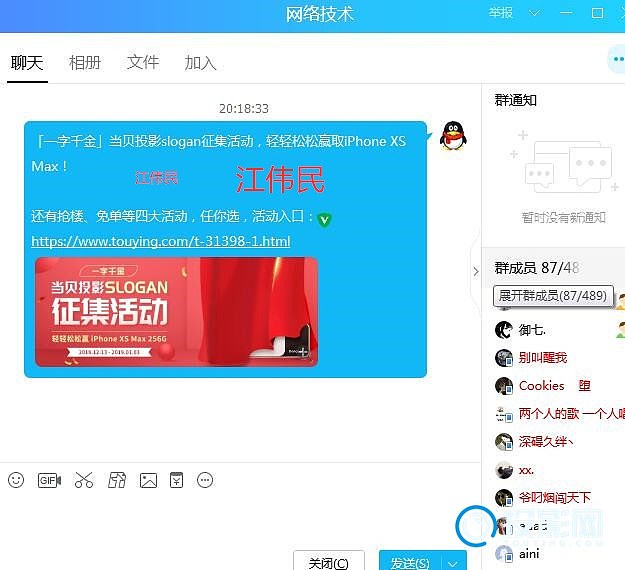Viewport: 625px width, 570px height.
Task: Expand the send options arrow beside 发送
Action: [456, 563]
